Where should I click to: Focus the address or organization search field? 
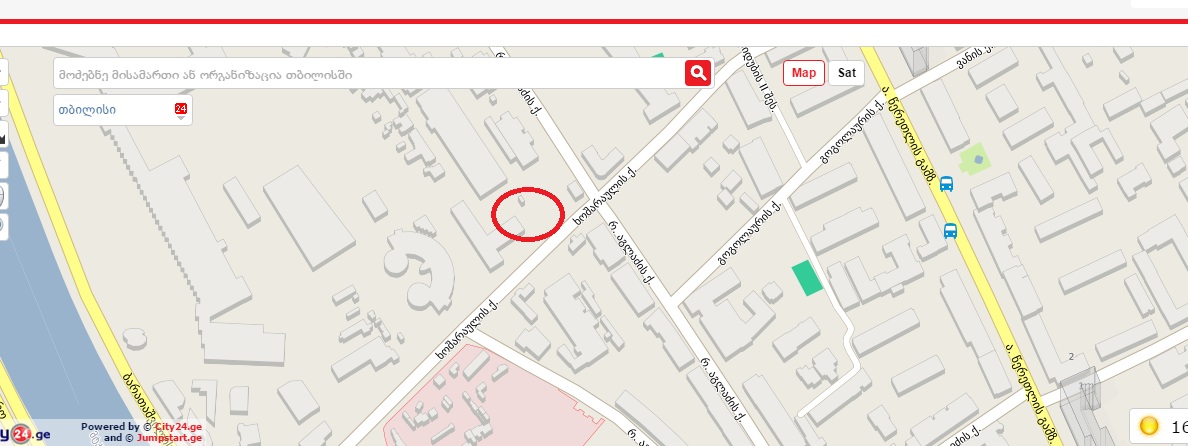[368, 73]
